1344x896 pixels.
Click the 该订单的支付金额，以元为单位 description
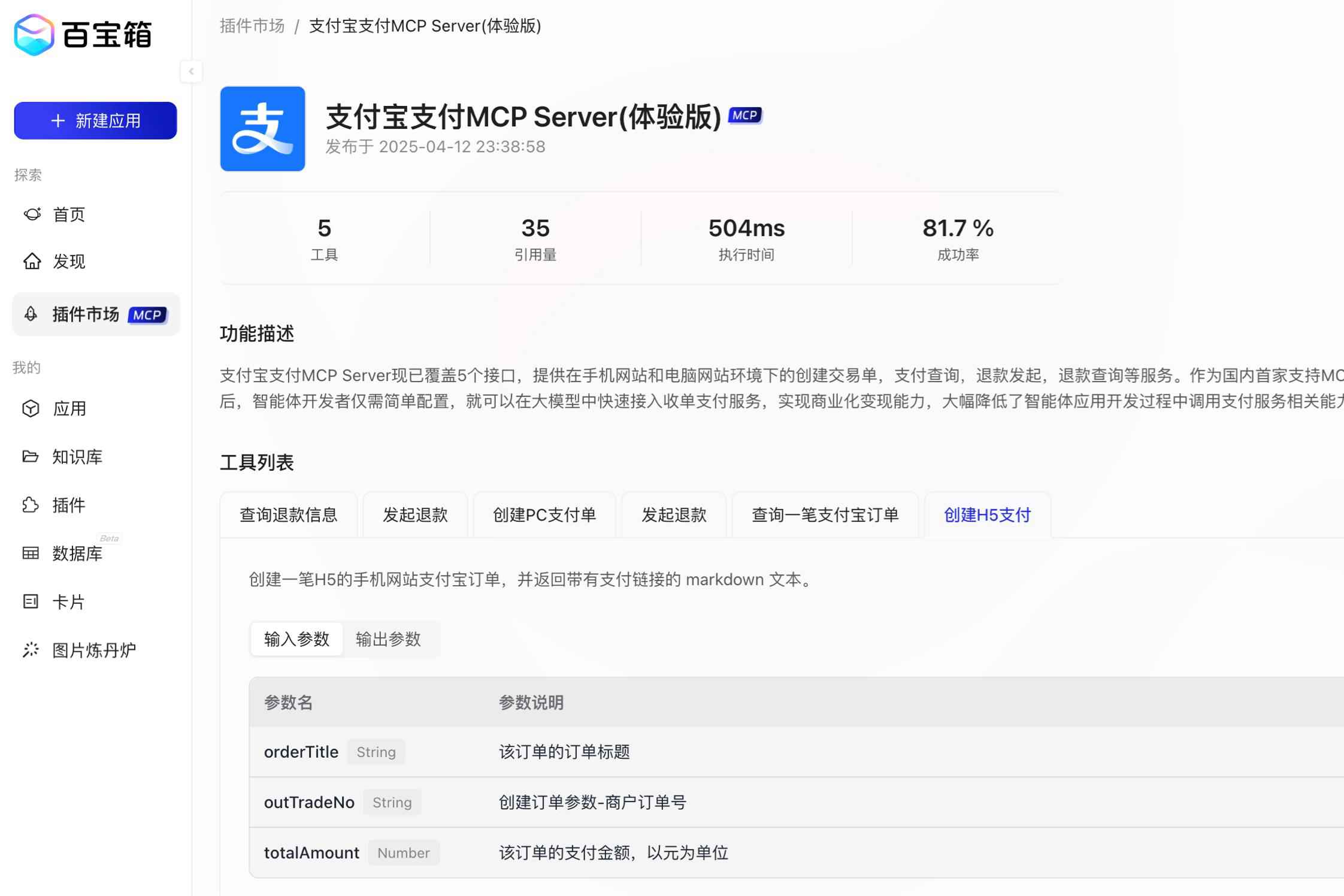coord(613,852)
